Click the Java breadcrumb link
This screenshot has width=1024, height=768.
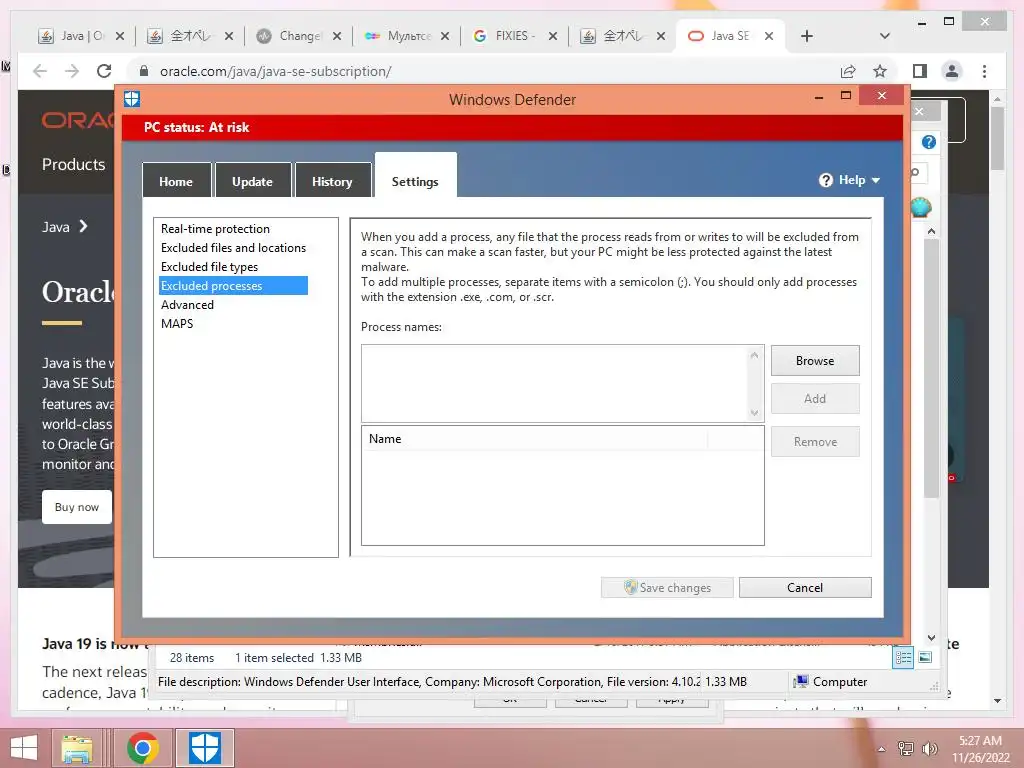coord(56,227)
